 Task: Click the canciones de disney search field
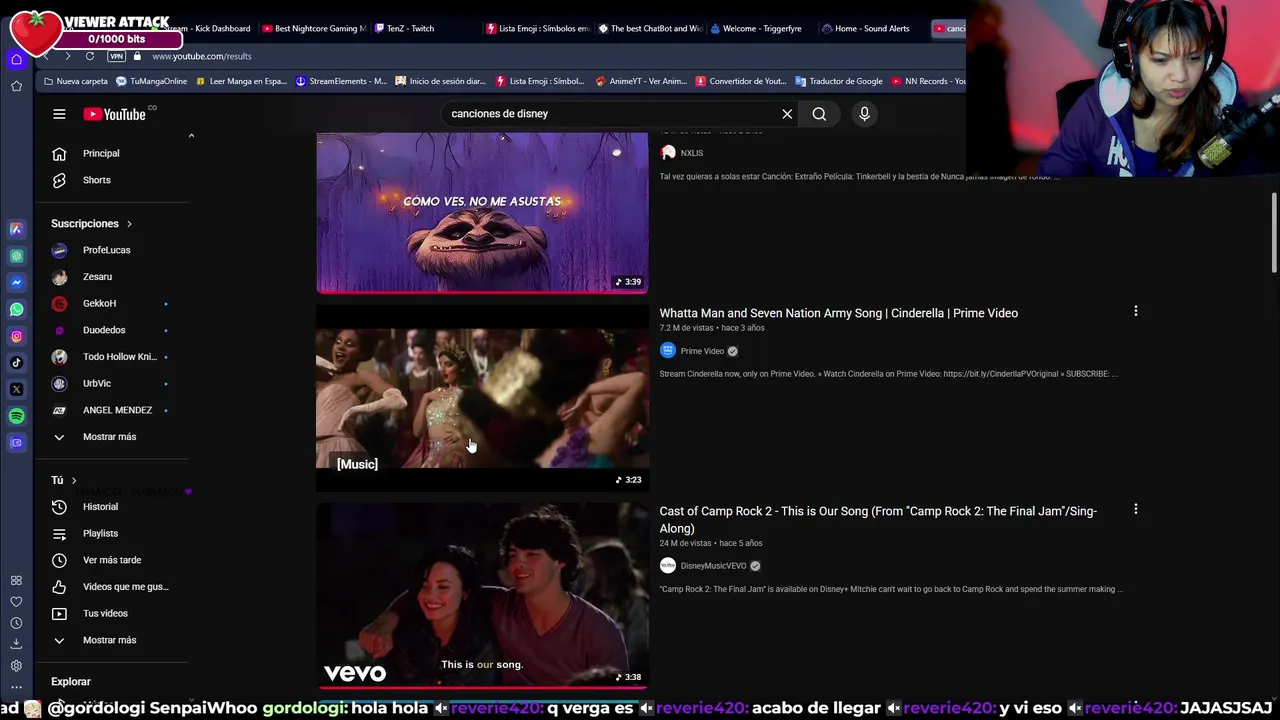(x=610, y=114)
